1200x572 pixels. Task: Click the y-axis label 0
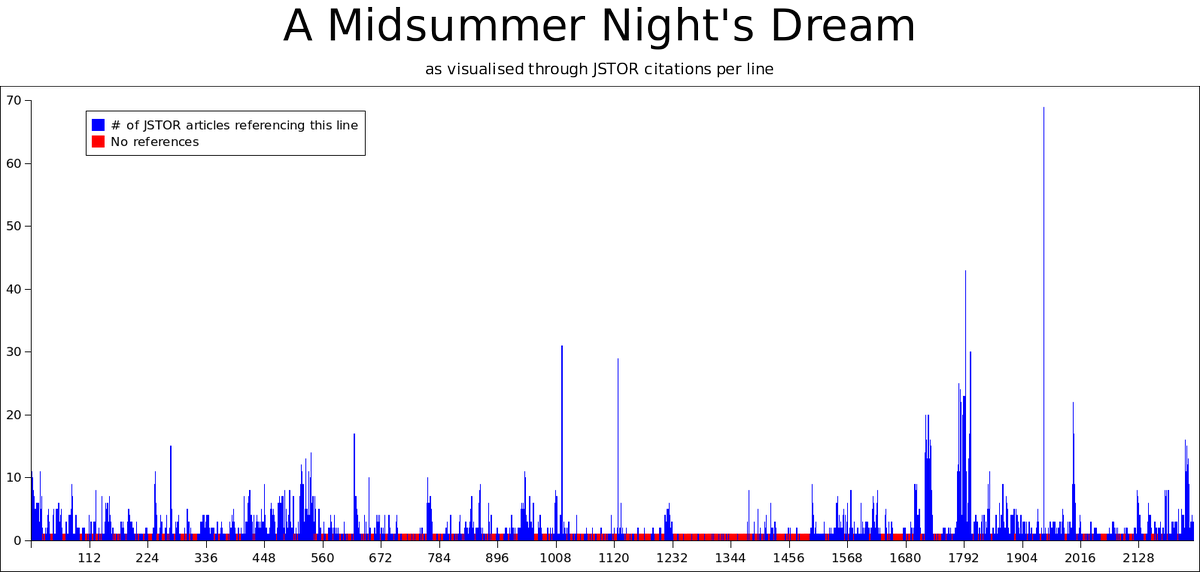(x=18, y=541)
